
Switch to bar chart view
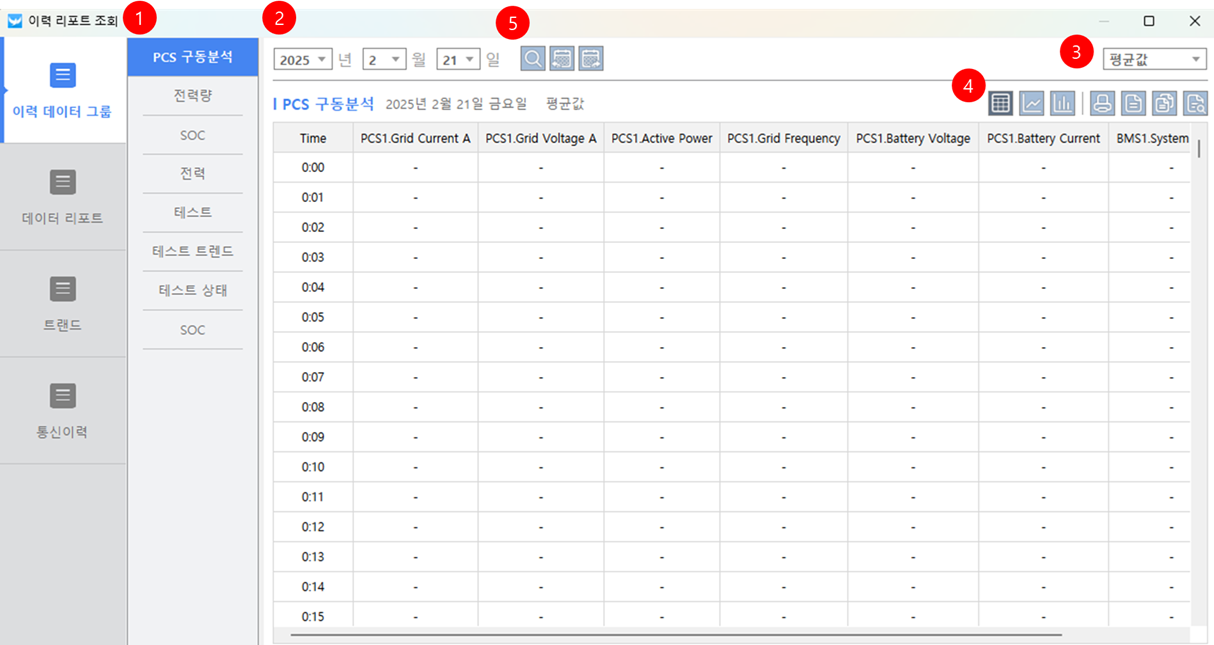click(1062, 102)
